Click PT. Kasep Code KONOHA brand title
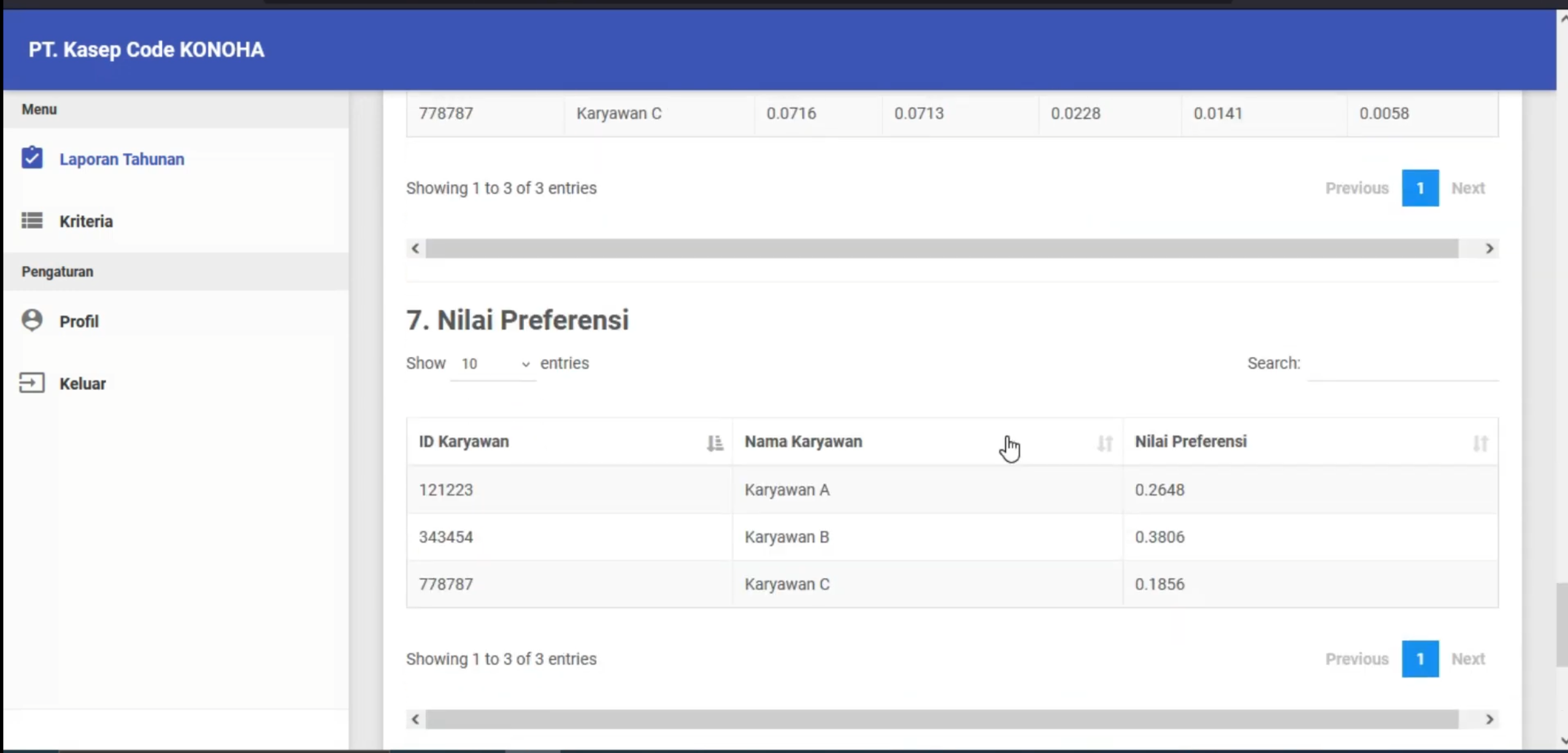The height and width of the screenshot is (753, 1568). pyautogui.click(x=146, y=49)
